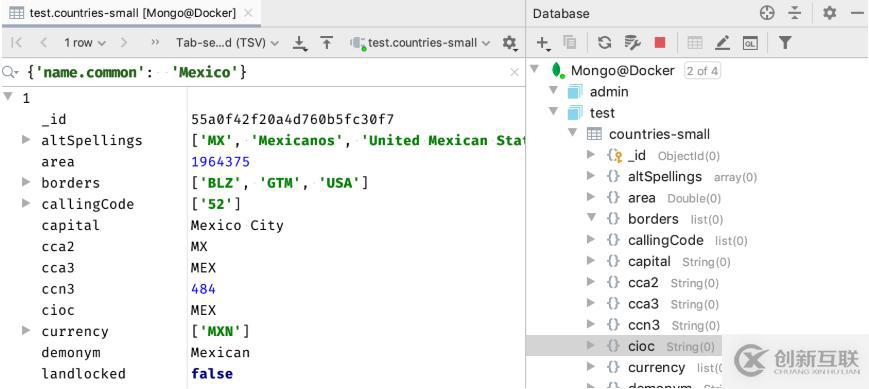Click the import data upload icon
This screenshot has width=869, height=389.
[x=327, y=43]
